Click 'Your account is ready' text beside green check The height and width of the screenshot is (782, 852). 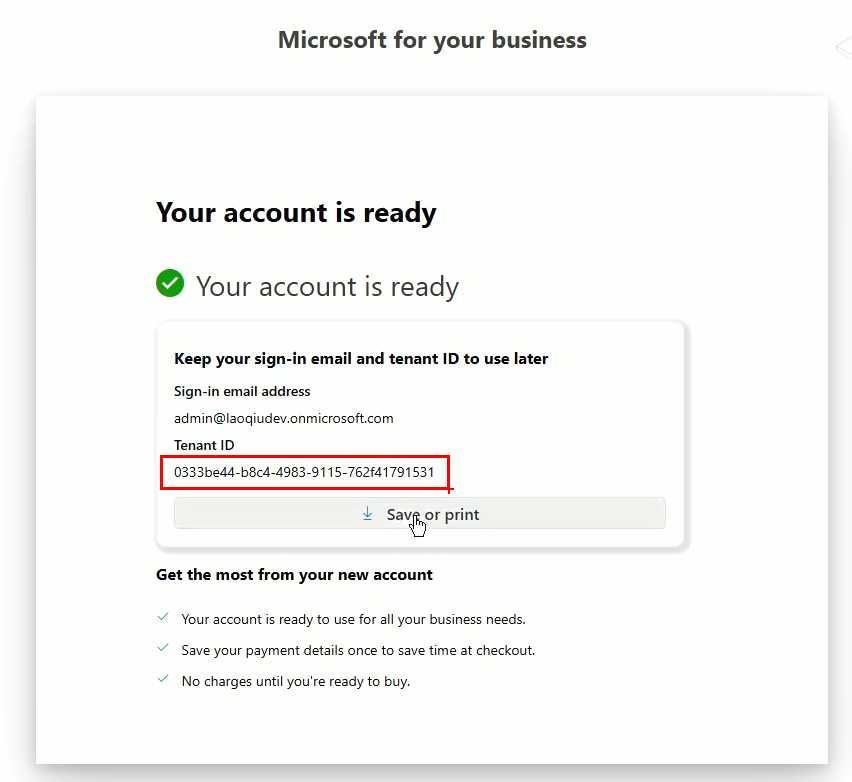point(327,287)
